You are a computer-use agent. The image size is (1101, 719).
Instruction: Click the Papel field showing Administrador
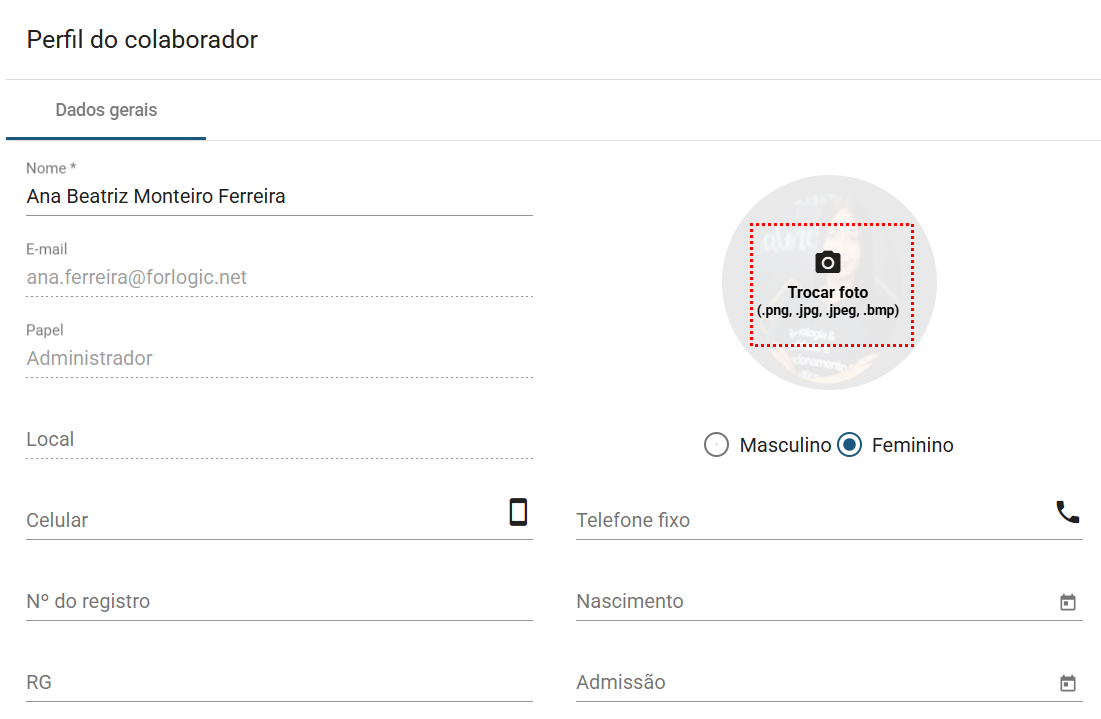tap(278, 359)
